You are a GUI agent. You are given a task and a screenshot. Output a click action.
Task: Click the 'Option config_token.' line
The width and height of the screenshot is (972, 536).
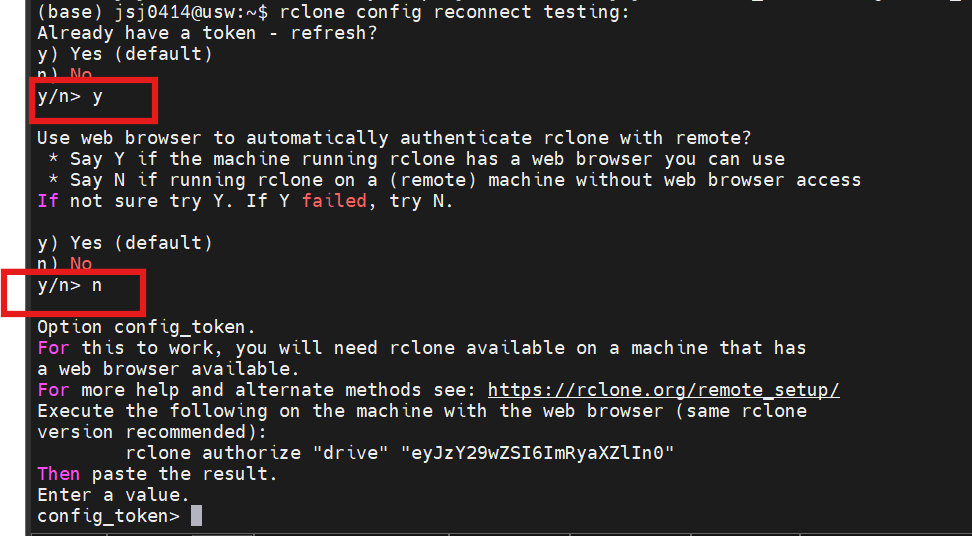tap(146, 327)
